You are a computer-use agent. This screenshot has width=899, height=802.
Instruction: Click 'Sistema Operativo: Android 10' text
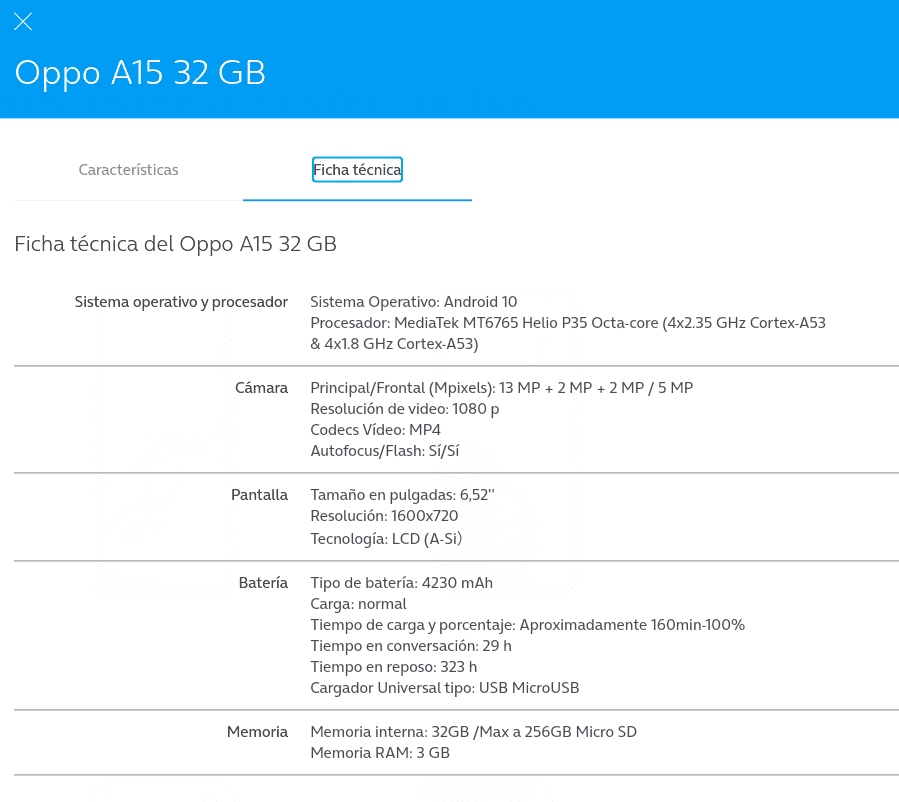pos(413,302)
